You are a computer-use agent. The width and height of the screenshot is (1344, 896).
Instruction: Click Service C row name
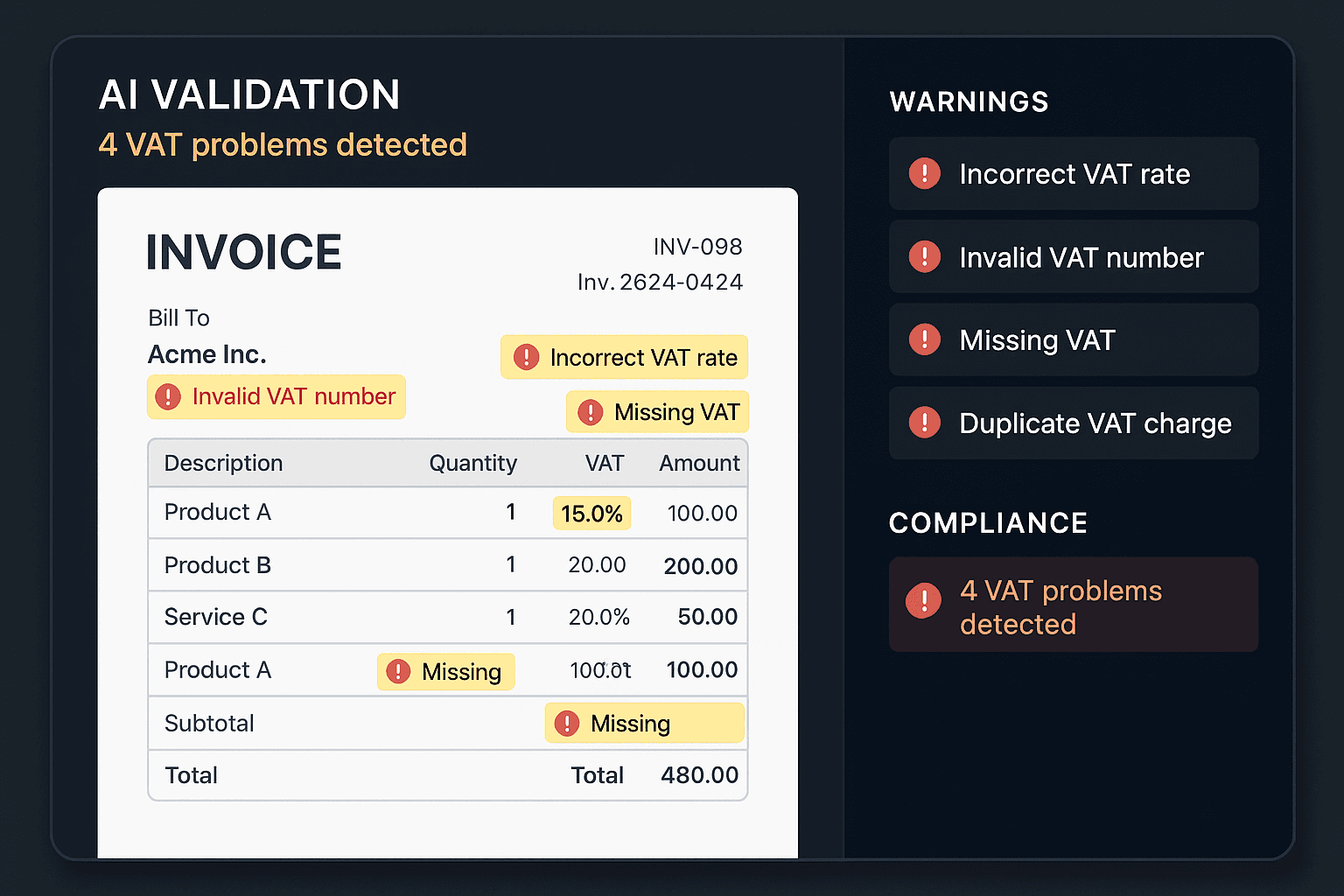point(216,617)
